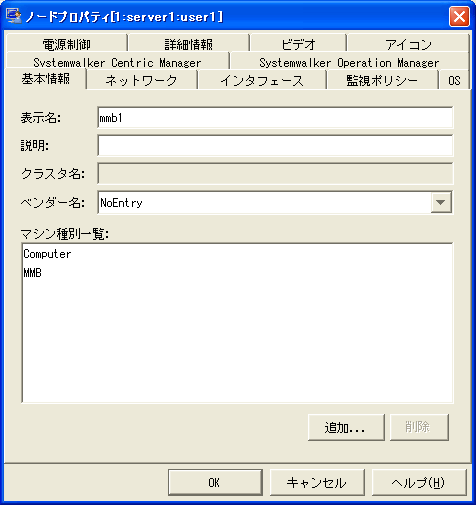The width and height of the screenshot is (476, 505).
Task: Click the 追加... button
Action: tap(346, 427)
